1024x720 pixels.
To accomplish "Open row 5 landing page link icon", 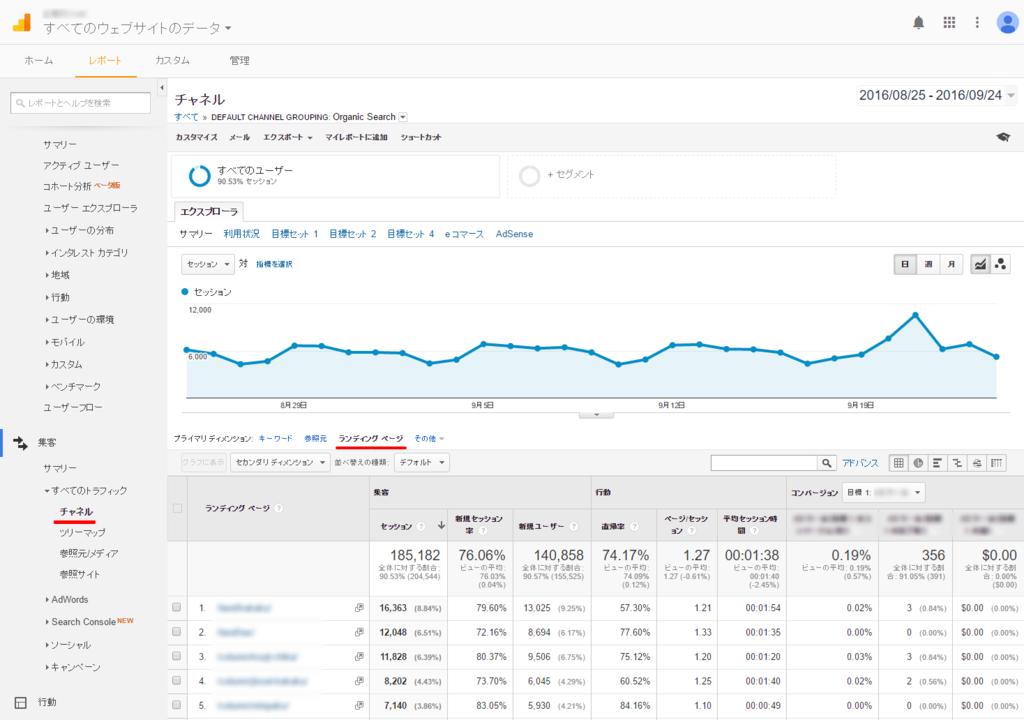I will click(359, 706).
